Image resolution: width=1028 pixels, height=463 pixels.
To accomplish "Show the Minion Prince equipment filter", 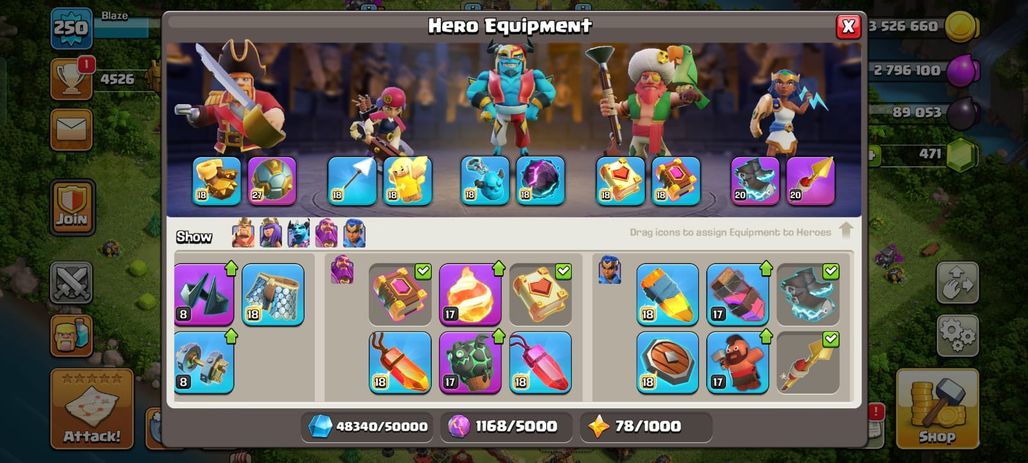I will coord(298,233).
